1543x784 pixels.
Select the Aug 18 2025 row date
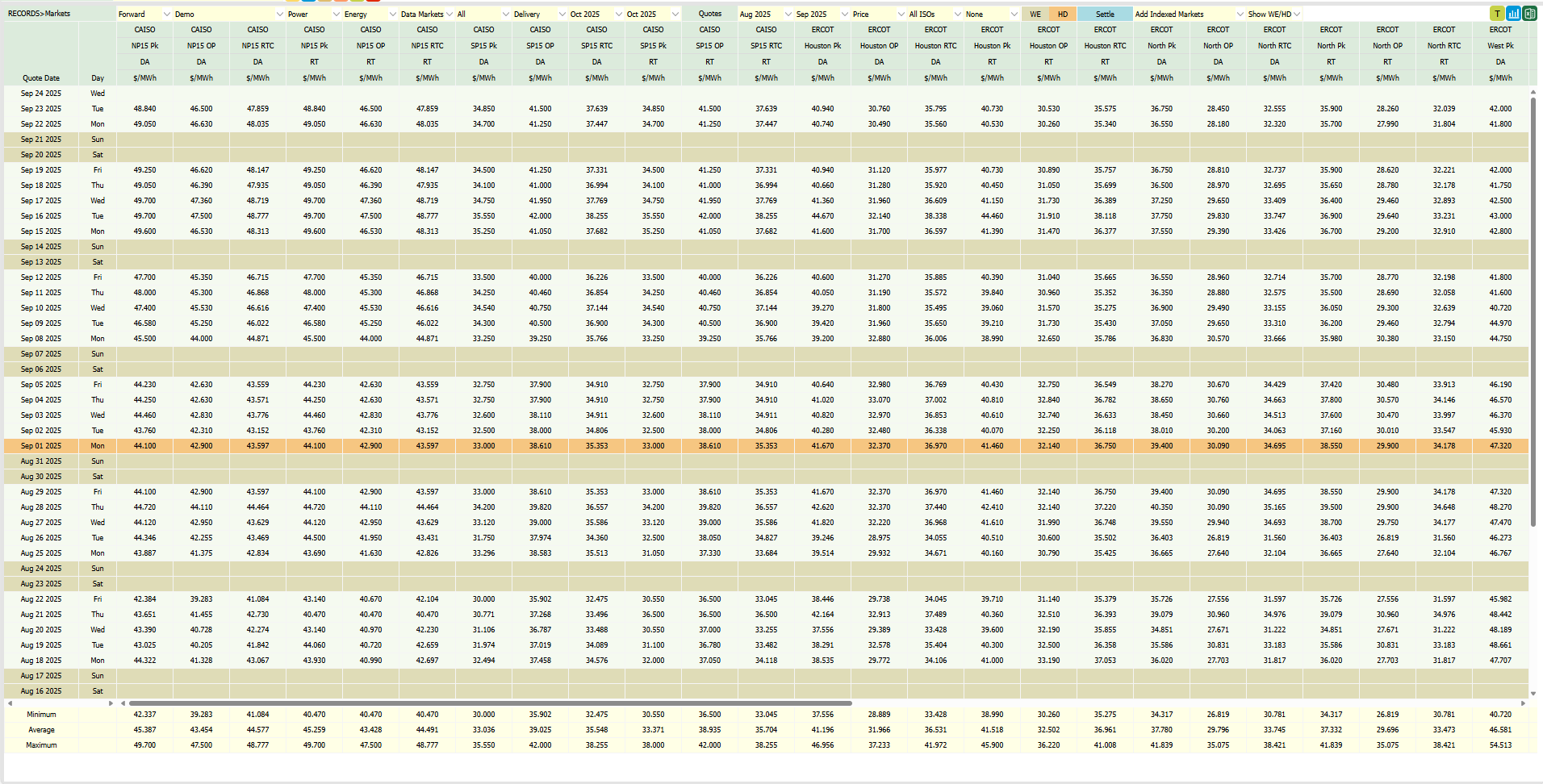tap(41, 661)
